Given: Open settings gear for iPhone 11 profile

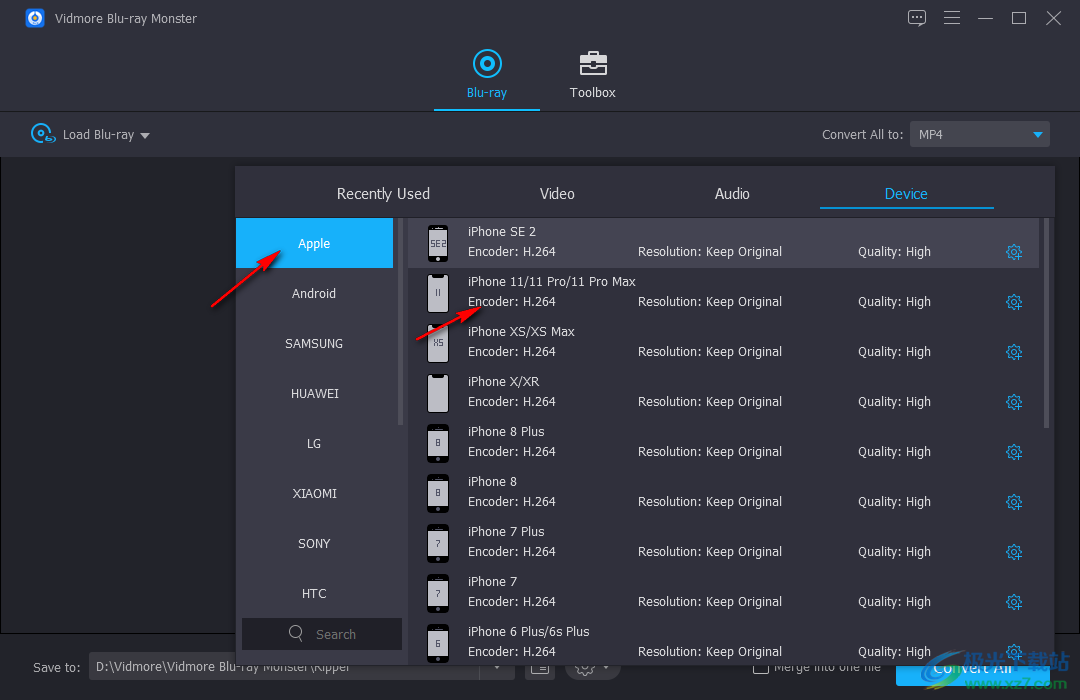Looking at the screenshot, I should [1013, 302].
